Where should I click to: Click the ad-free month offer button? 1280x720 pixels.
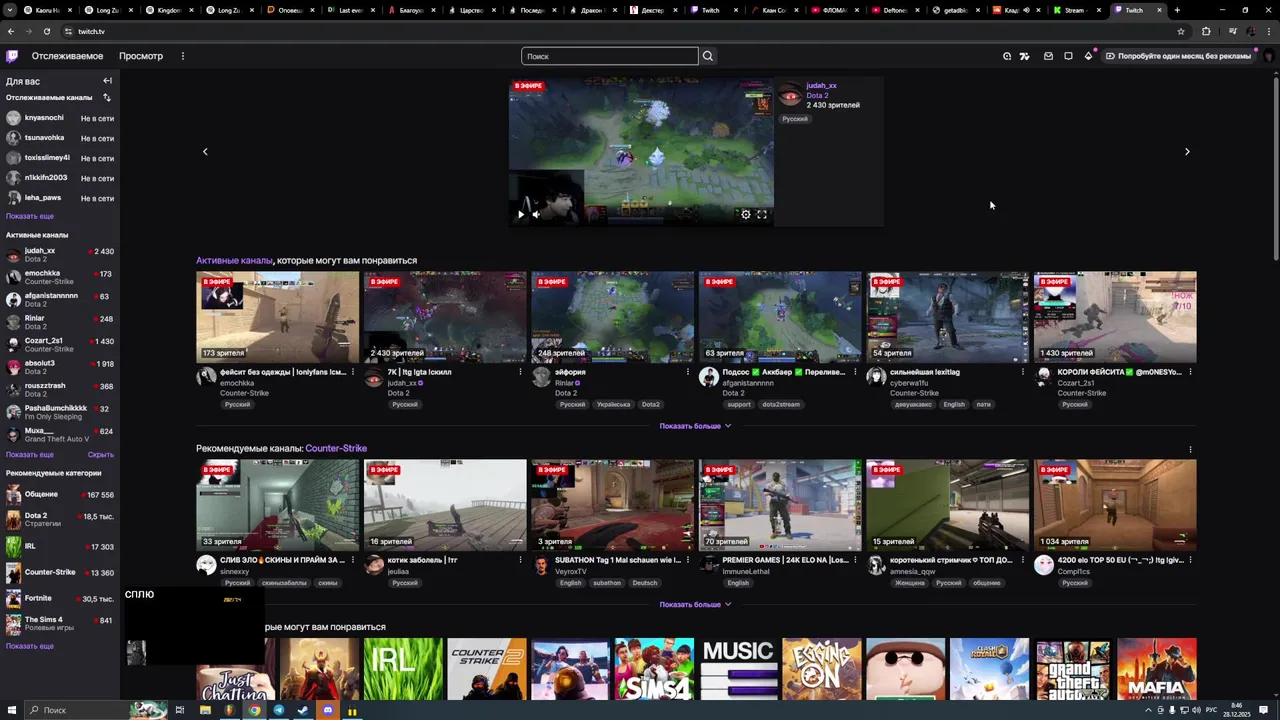point(1179,56)
